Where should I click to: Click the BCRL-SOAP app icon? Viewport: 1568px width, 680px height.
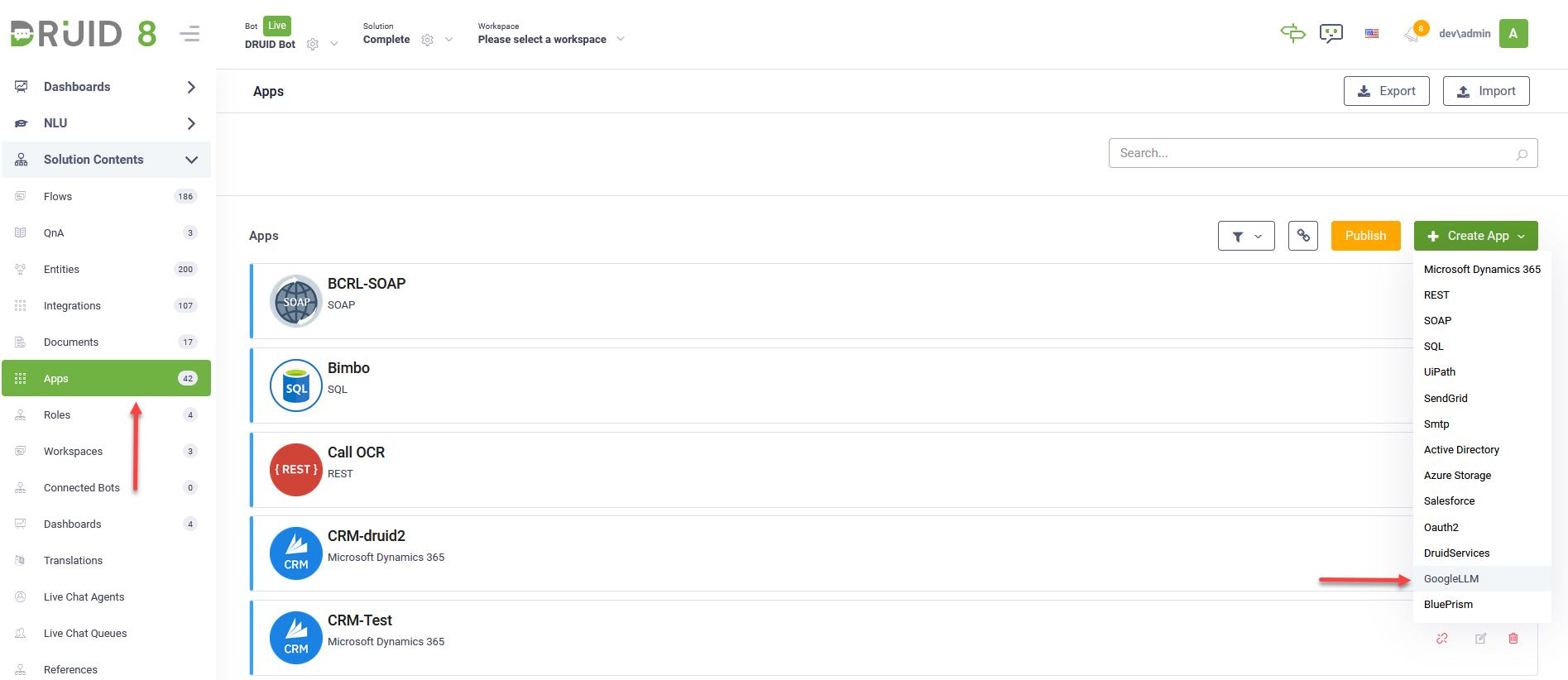pyautogui.click(x=296, y=301)
